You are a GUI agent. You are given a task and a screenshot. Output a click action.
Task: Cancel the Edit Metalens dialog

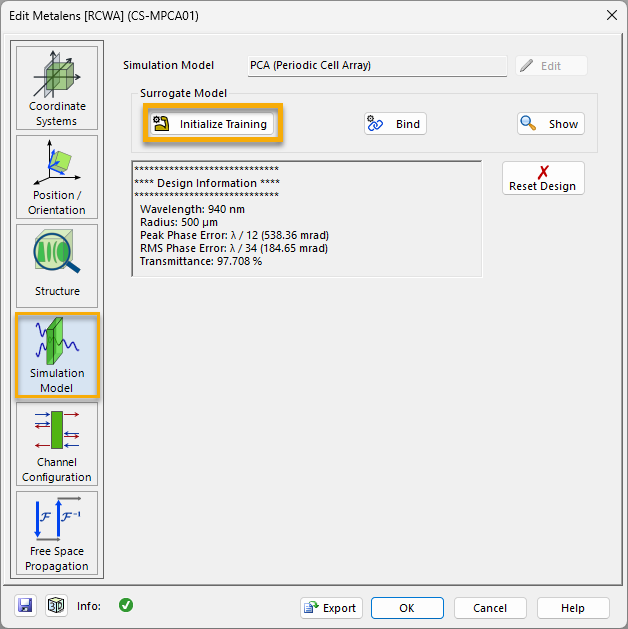(490, 608)
